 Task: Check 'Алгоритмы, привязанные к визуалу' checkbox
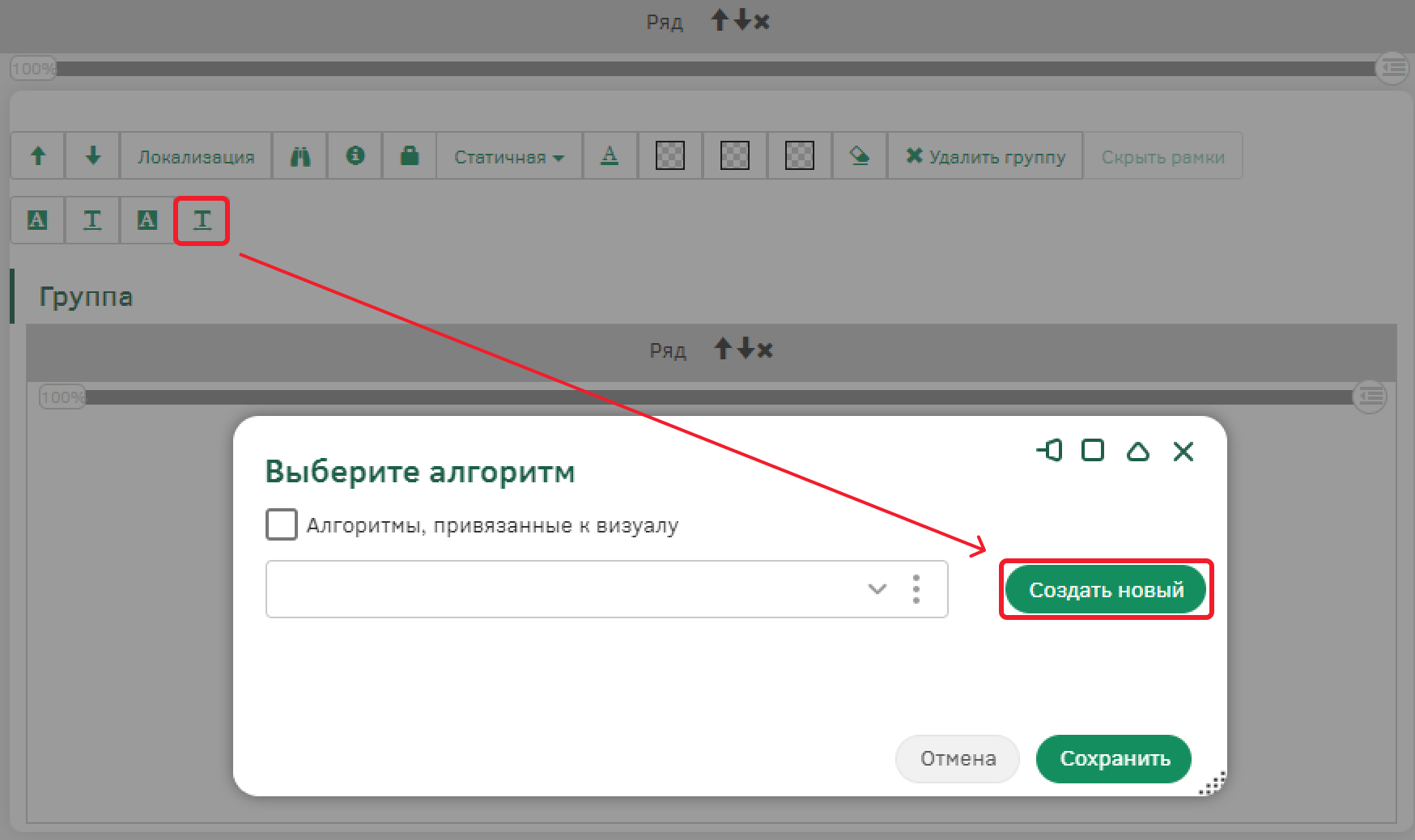pos(282,525)
